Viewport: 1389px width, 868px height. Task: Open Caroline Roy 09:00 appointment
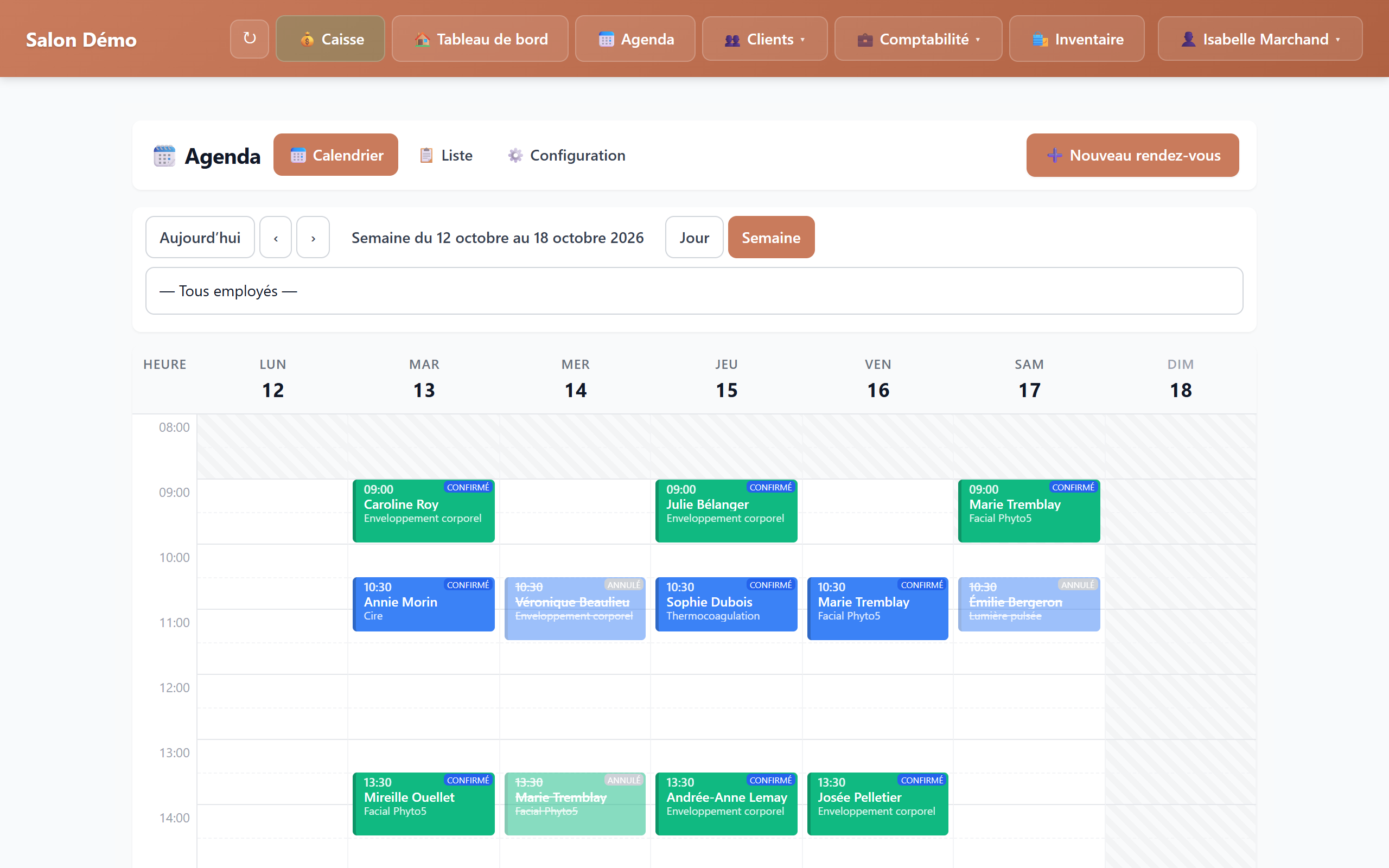(424, 511)
